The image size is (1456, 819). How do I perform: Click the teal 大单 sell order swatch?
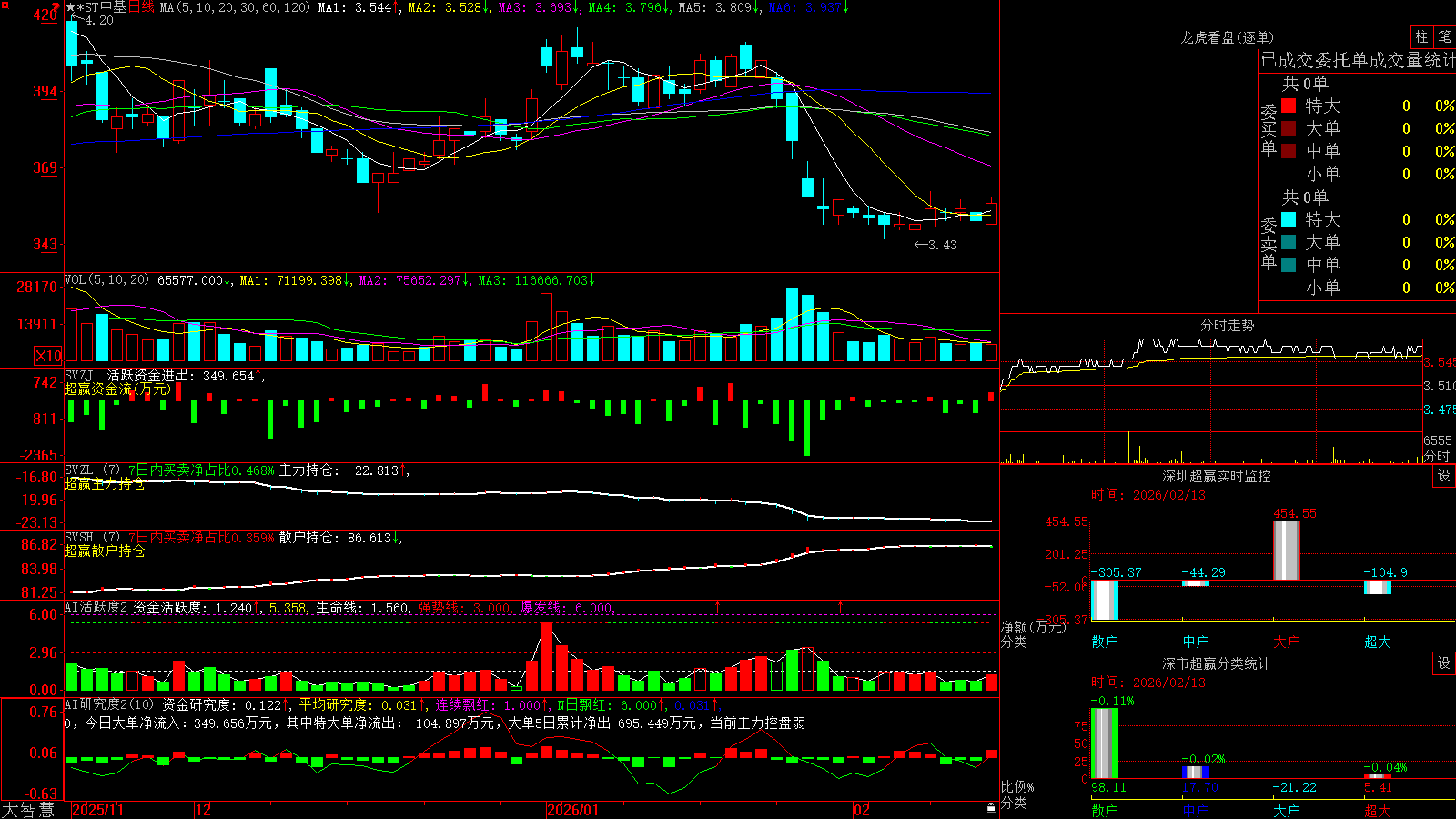click(1289, 242)
